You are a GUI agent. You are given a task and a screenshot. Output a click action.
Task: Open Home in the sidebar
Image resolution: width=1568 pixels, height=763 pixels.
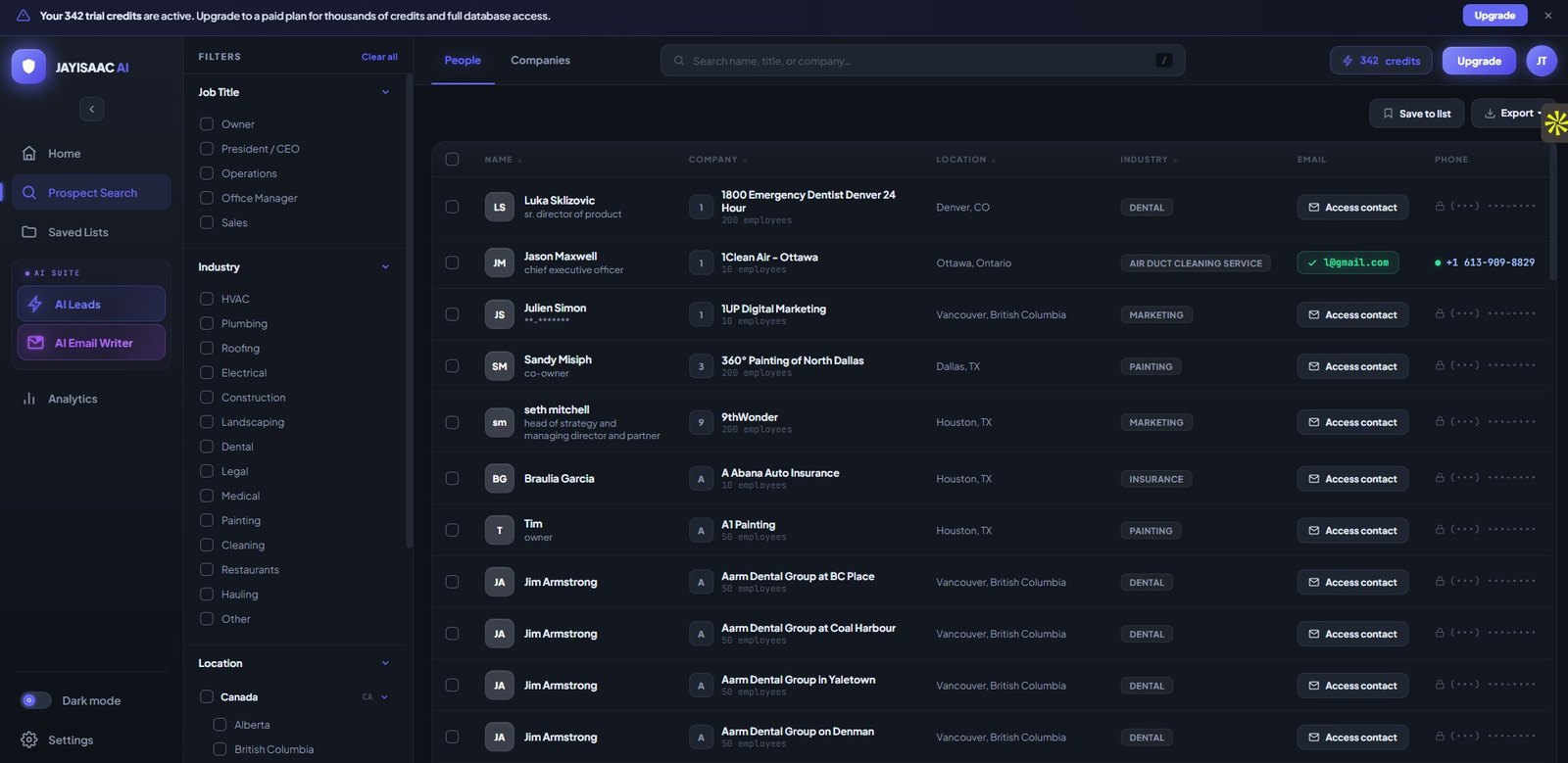pos(91,154)
